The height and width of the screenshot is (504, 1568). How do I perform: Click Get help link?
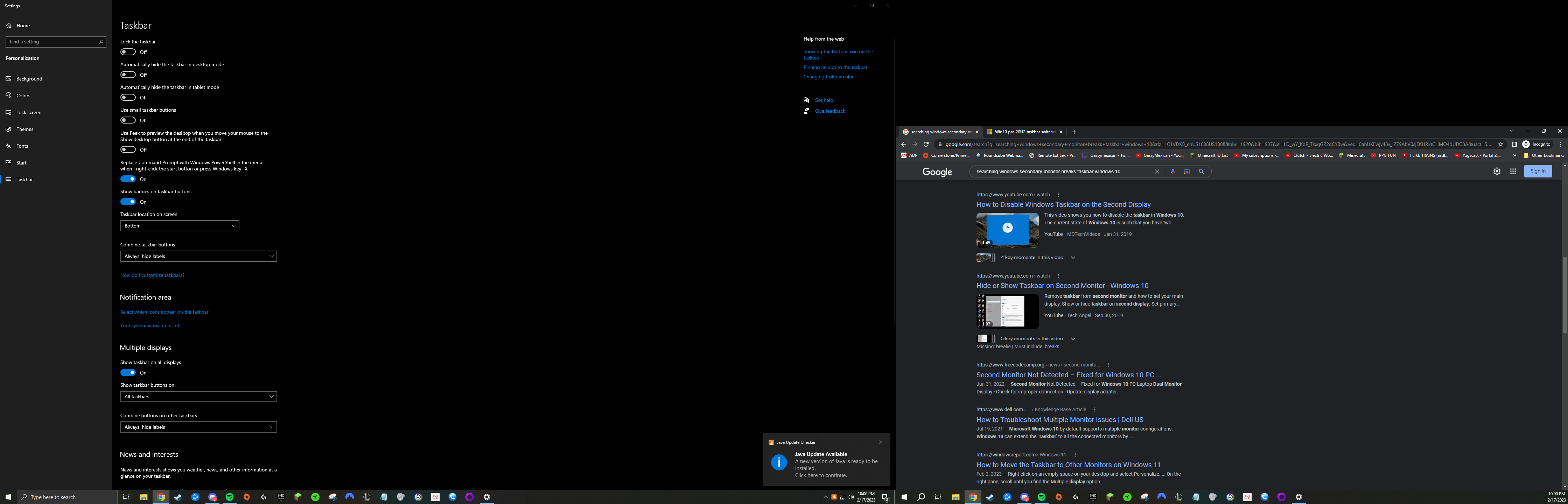[824, 100]
